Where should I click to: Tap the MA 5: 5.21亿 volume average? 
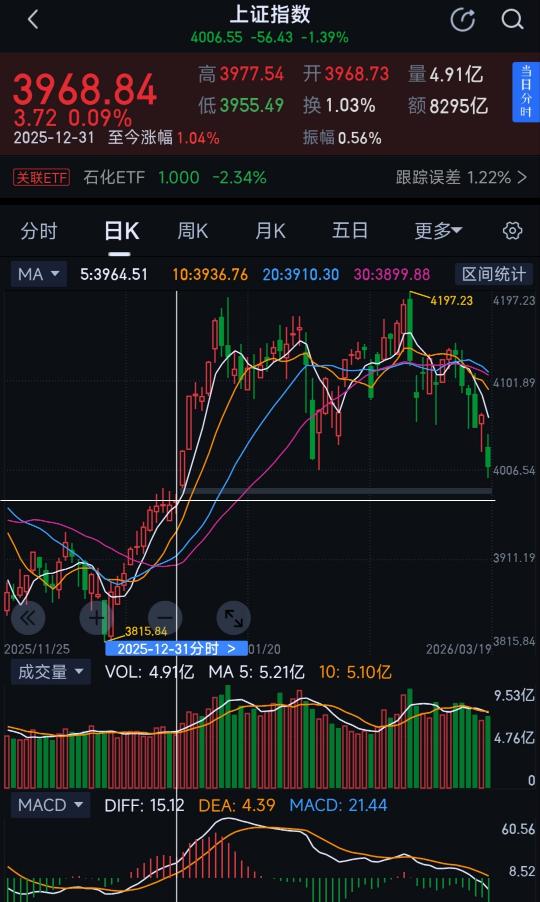[256, 672]
